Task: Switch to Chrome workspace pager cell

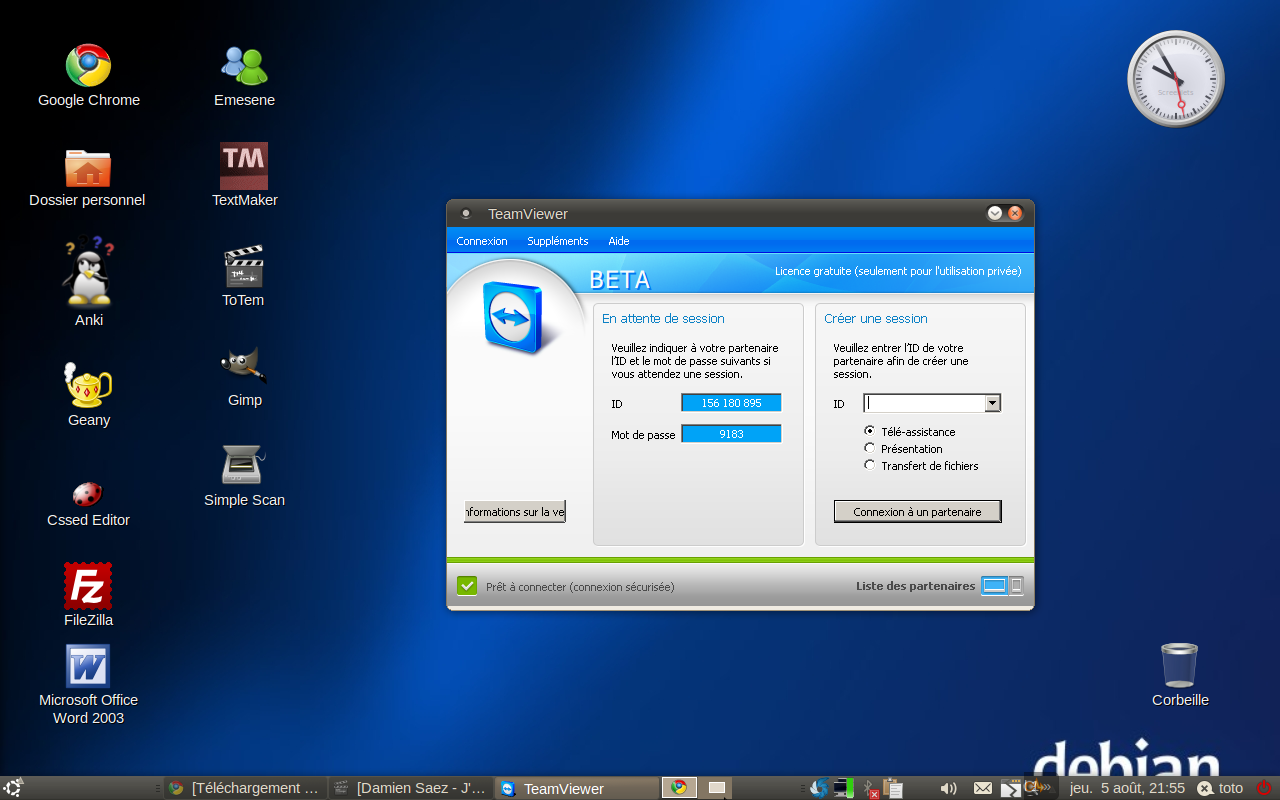Action: click(679, 788)
